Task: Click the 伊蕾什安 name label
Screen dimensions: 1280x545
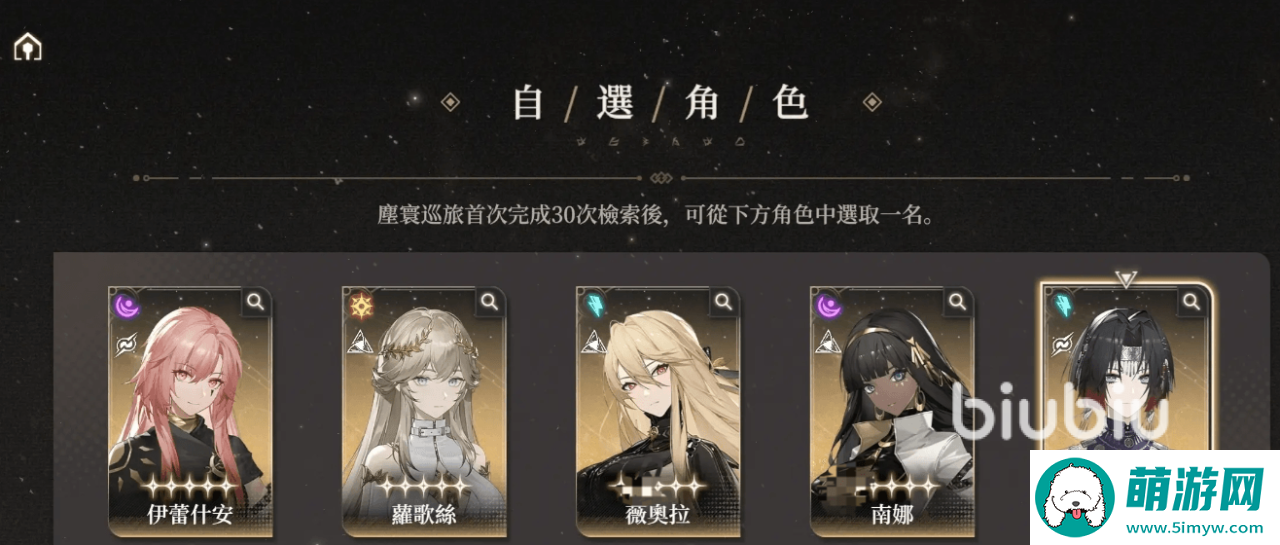Action: coord(190,516)
